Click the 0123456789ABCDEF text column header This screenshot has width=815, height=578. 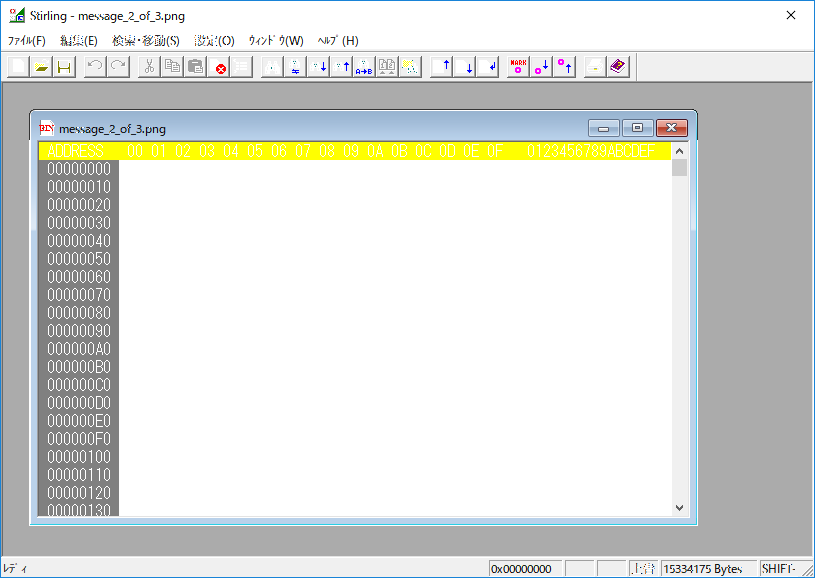click(591, 151)
